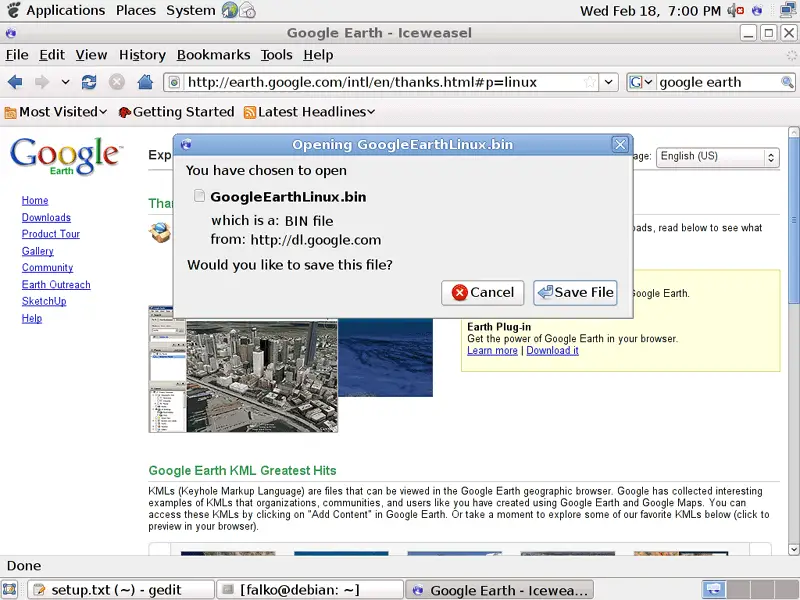Expand the address bar URL history dropdown
Viewport: 800px width, 600px height.
point(608,82)
